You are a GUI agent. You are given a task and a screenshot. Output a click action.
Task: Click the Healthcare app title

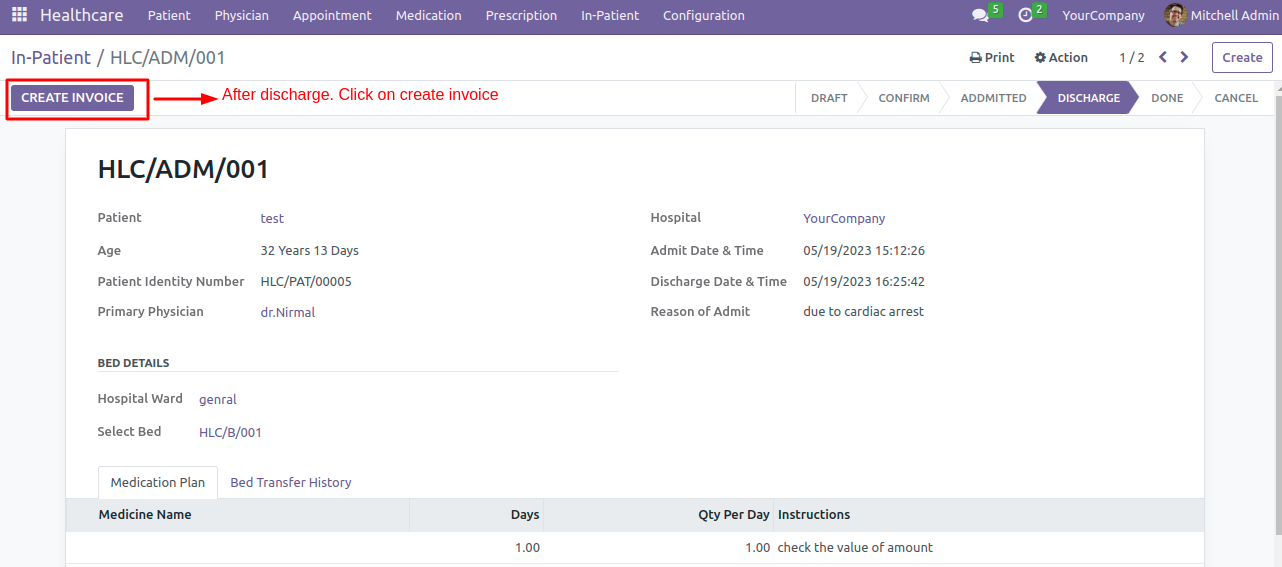pyautogui.click(x=82, y=15)
